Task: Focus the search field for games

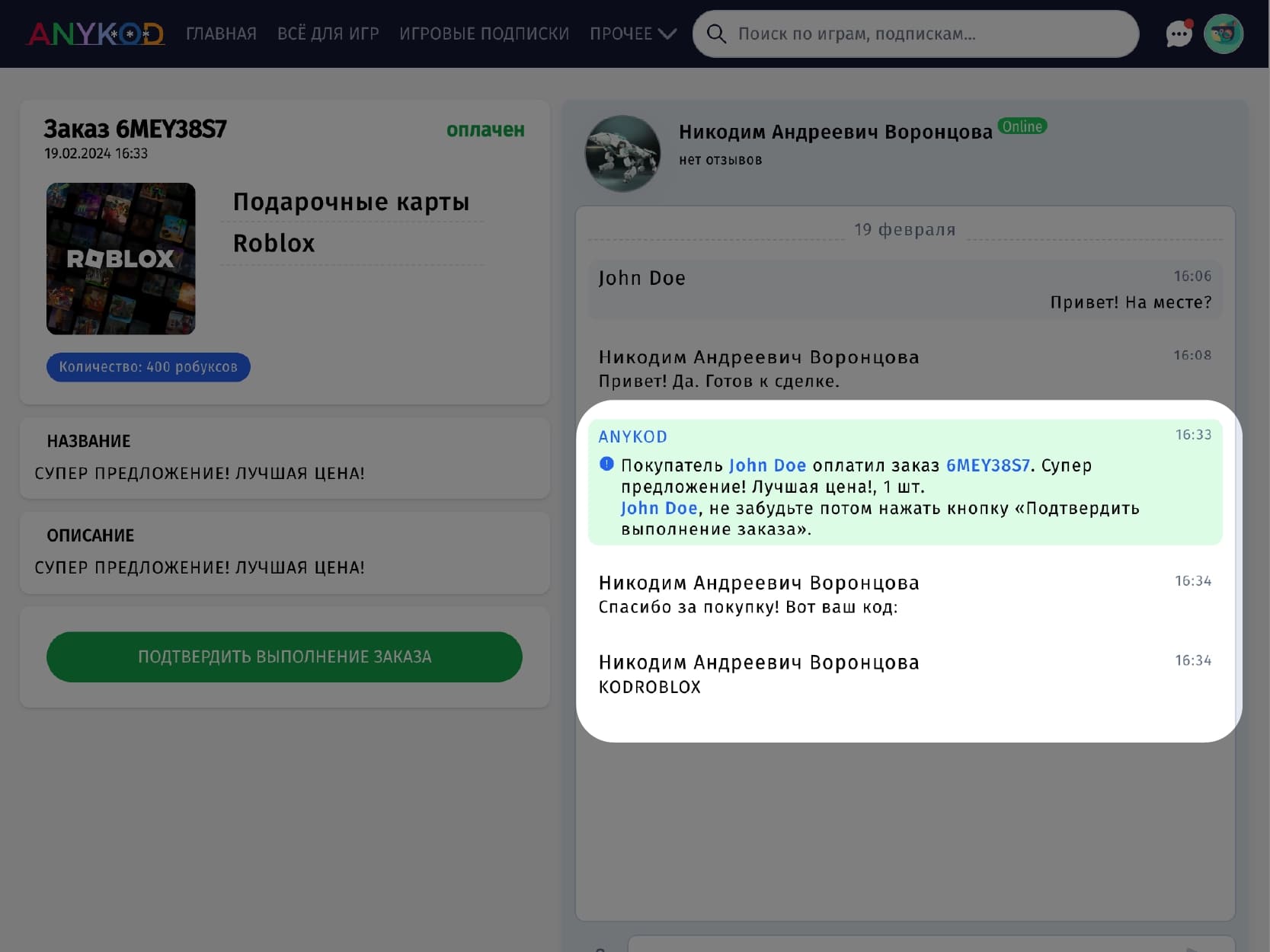Action: 916,34
